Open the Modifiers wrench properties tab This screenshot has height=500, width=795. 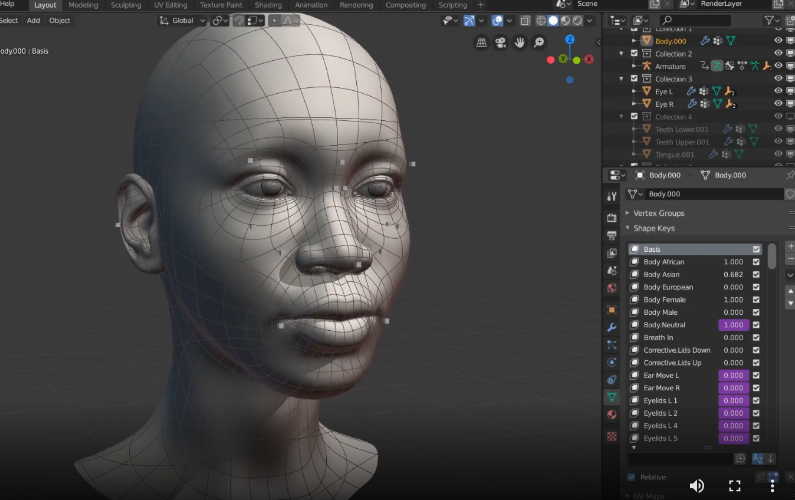(612, 327)
